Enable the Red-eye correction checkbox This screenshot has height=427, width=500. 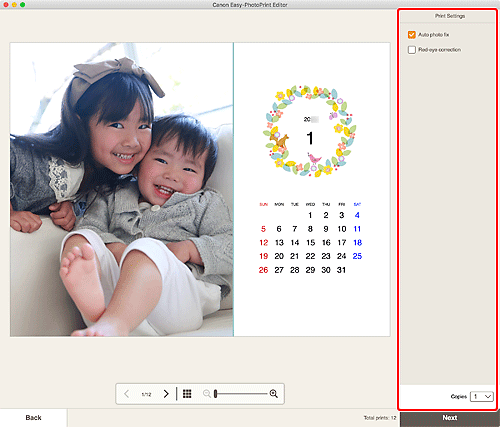[412, 50]
